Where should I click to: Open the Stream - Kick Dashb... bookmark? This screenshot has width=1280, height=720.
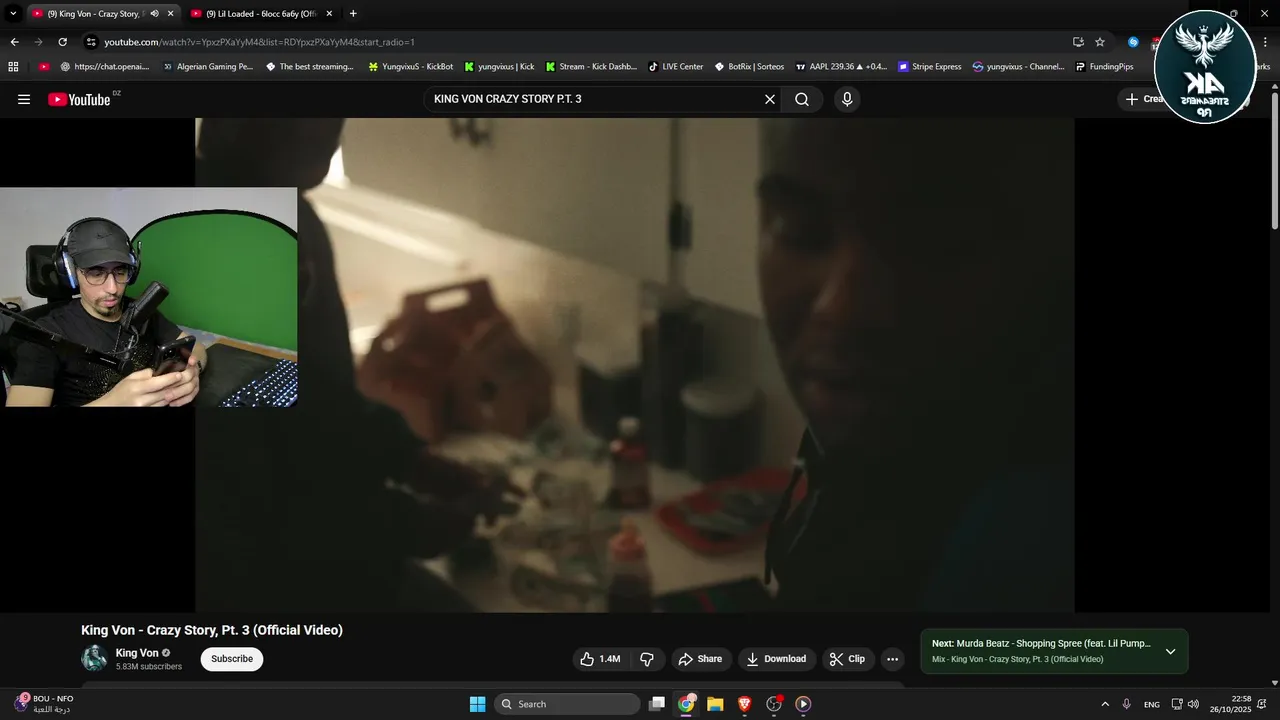click(590, 67)
